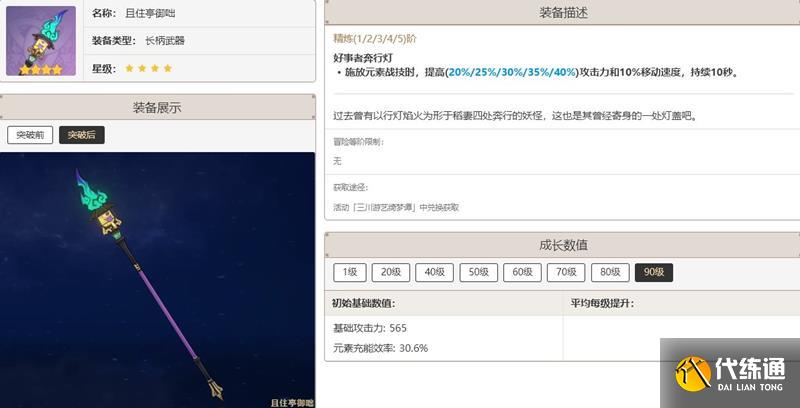The image size is (800, 408).
Task: Collapse the 成长数值 section header
Action: point(562,245)
